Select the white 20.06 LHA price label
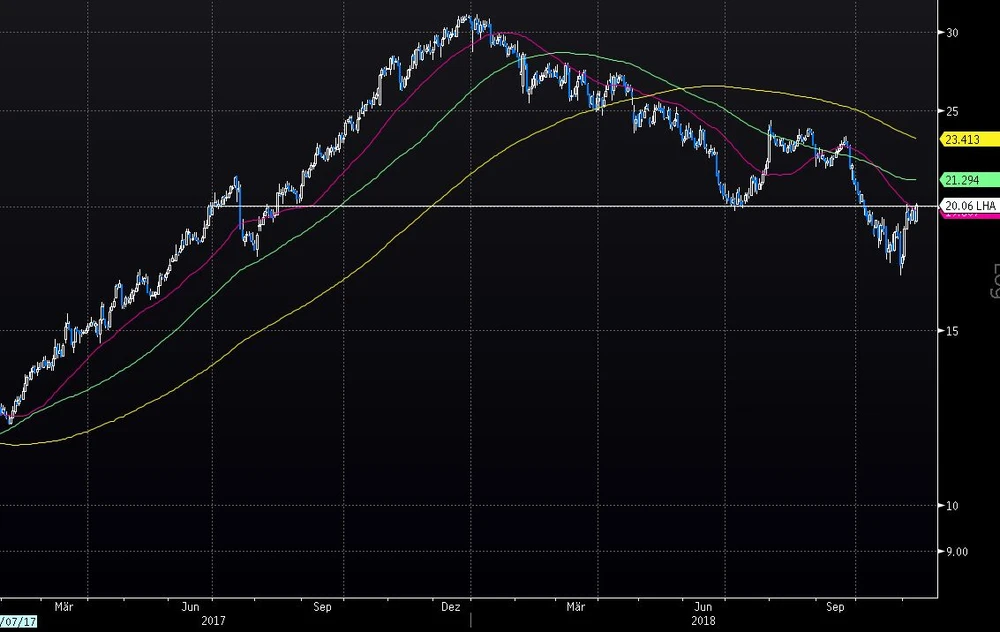This screenshot has height=632, width=1000. pos(969,206)
